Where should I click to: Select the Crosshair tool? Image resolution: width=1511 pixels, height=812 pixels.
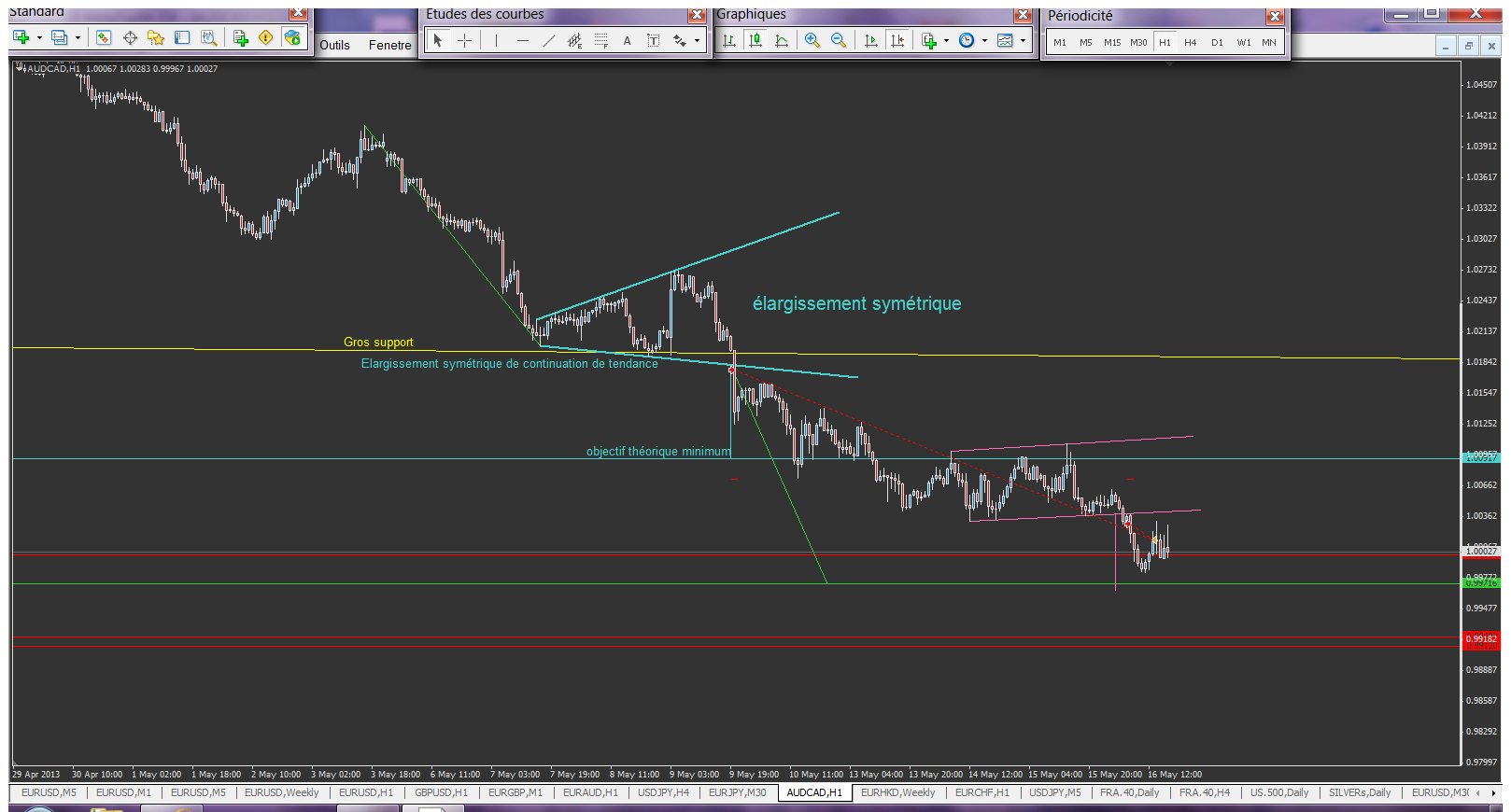point(464,40)
